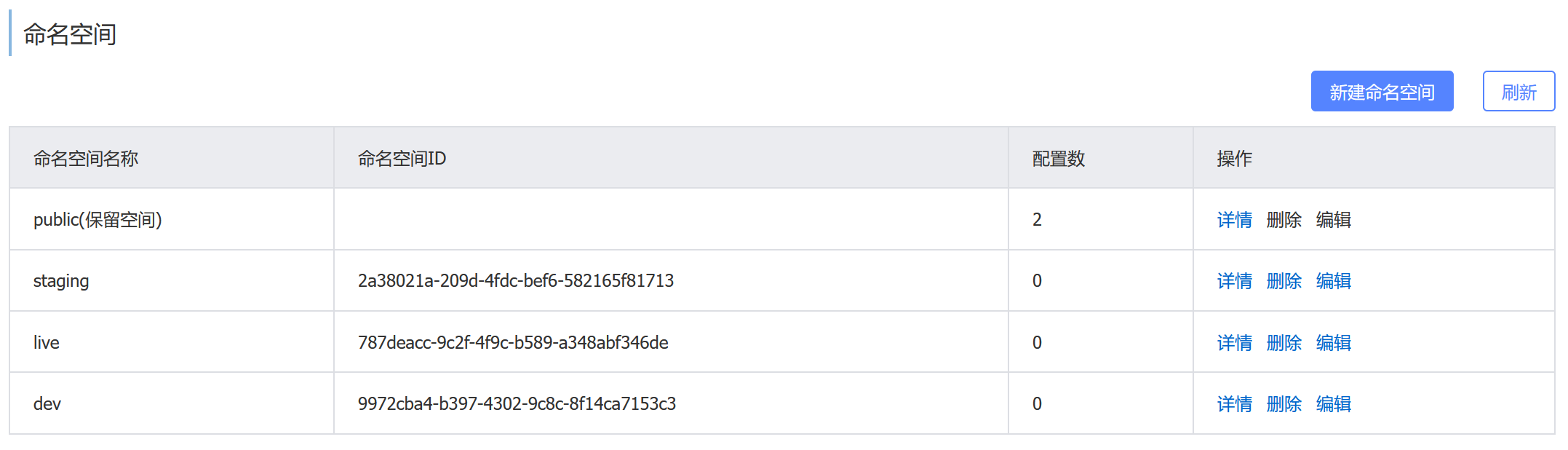The height and width of the screenshot is (450, 1568).
Task: View 详情 of staging namespace
Action: tap(1235, 280)
